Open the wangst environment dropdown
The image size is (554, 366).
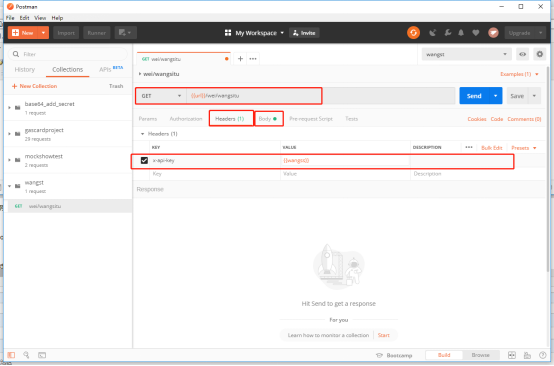pos(466,54)
